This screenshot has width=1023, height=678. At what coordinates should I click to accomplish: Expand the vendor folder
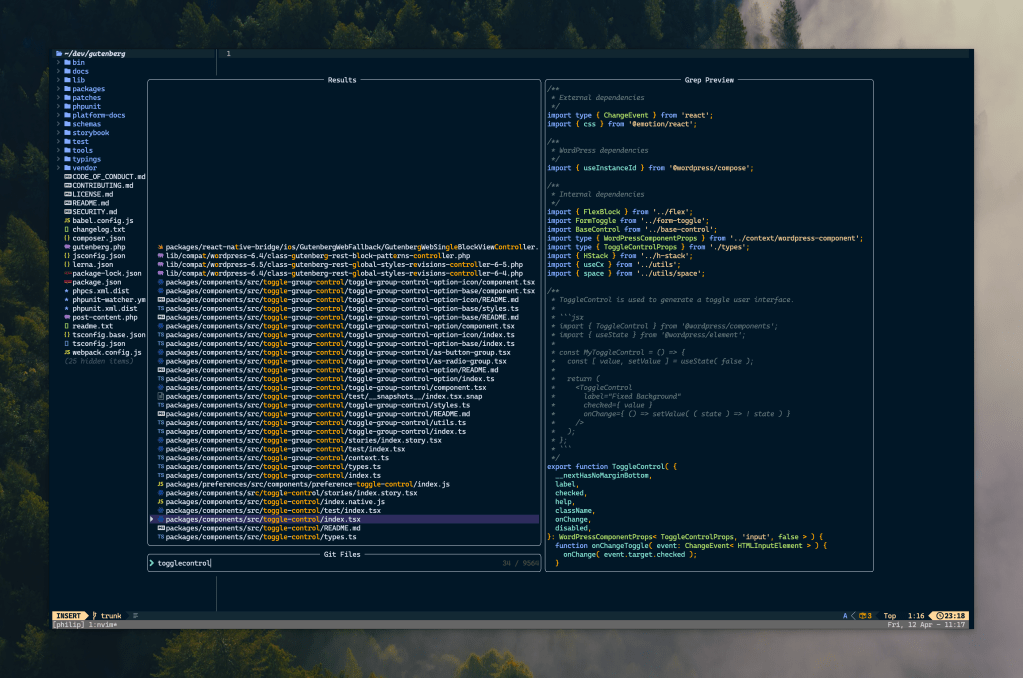point(84,168)
